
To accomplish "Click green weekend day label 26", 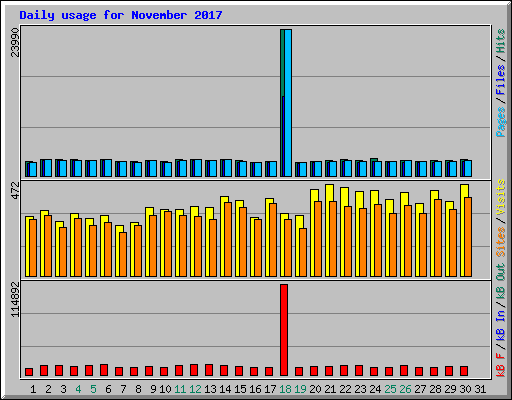I will click(405, 389).
